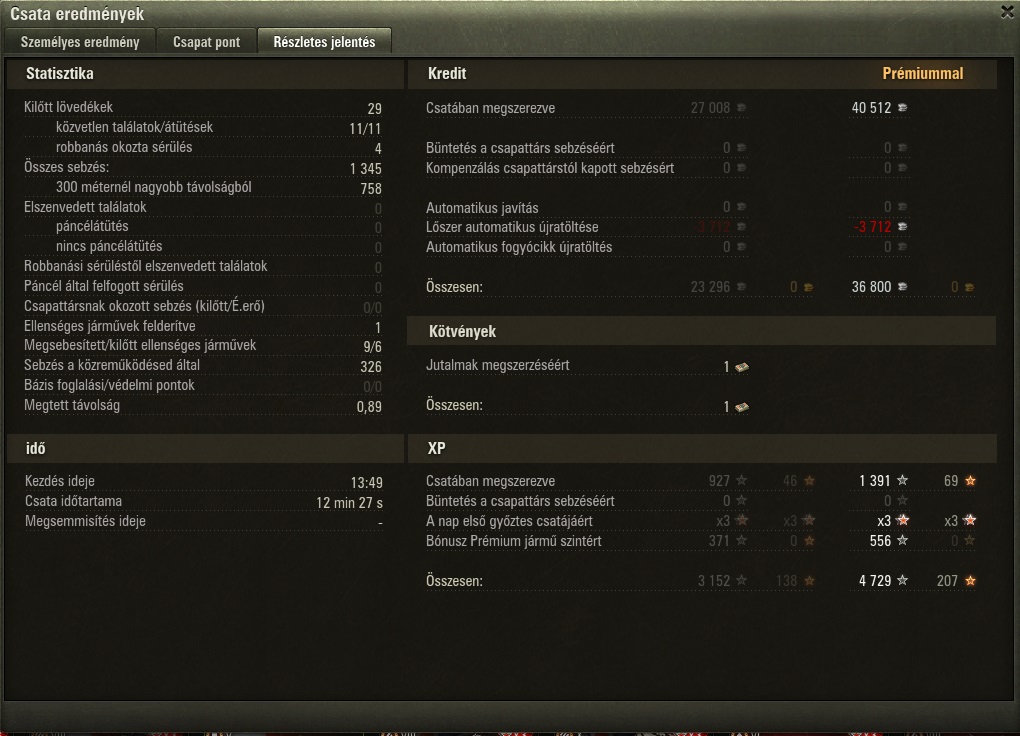Click the red -3 712 ammo resupply cost
This screenshot has width=1020, height=736.
coord(872,227)
